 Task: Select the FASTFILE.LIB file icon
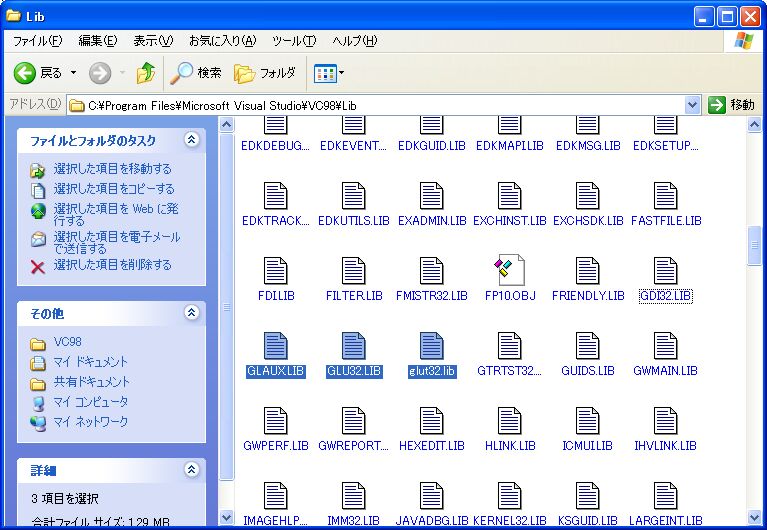665,196
